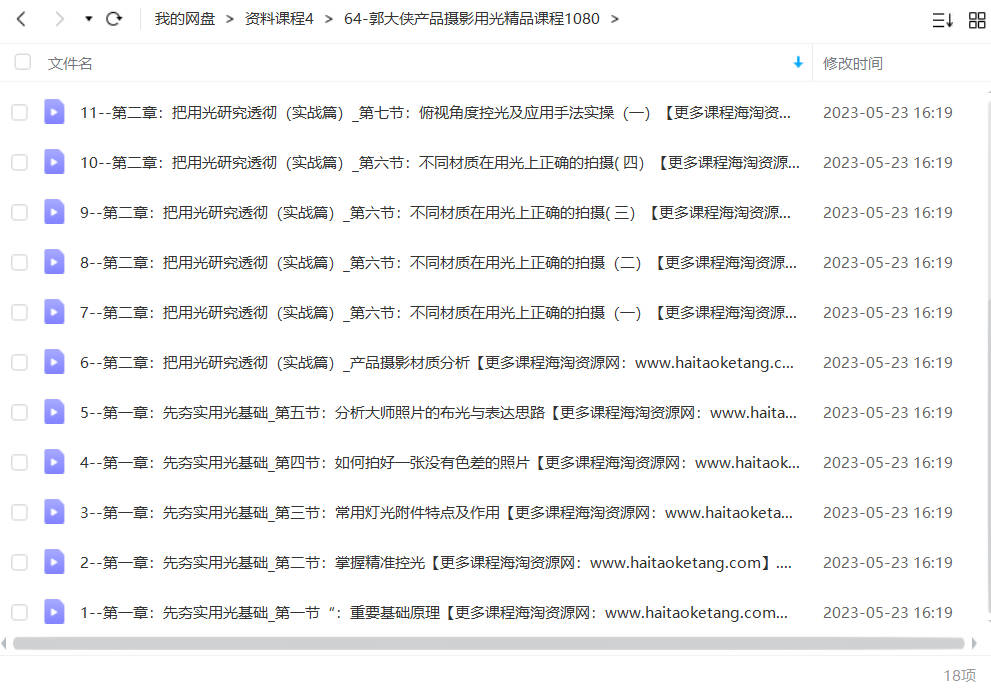
Task: Select file name 8--第二章 第六节 拍摄(二)
Action: click(x=438, y=262)
